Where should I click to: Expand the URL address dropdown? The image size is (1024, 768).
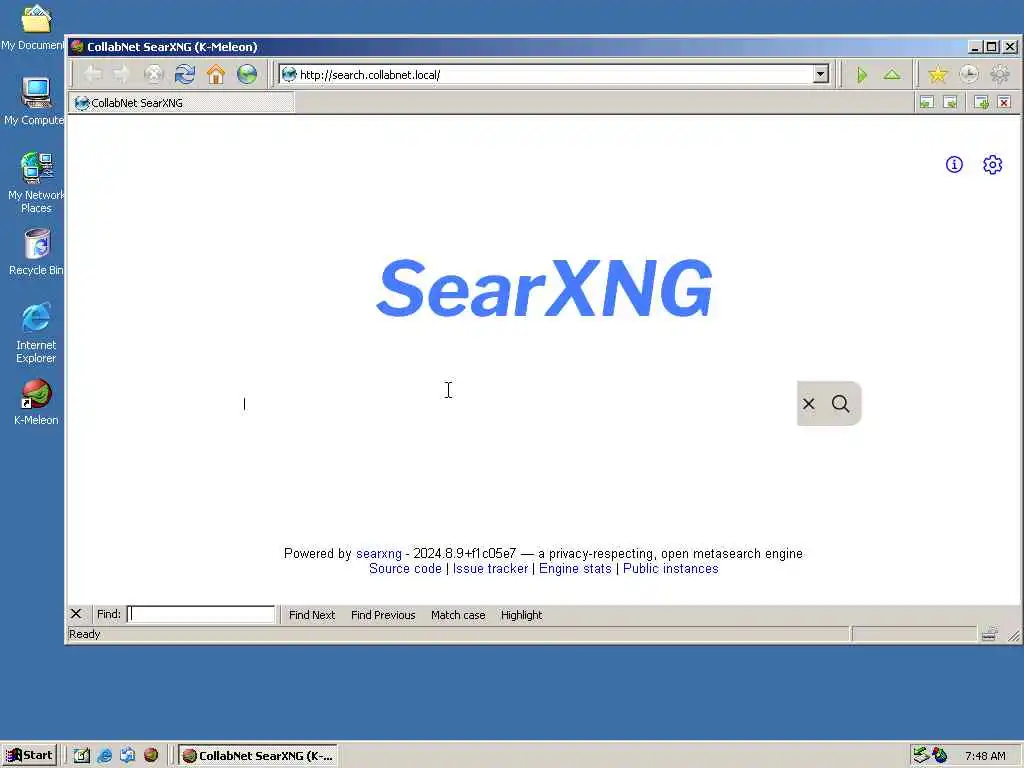[x=821, y=74]
